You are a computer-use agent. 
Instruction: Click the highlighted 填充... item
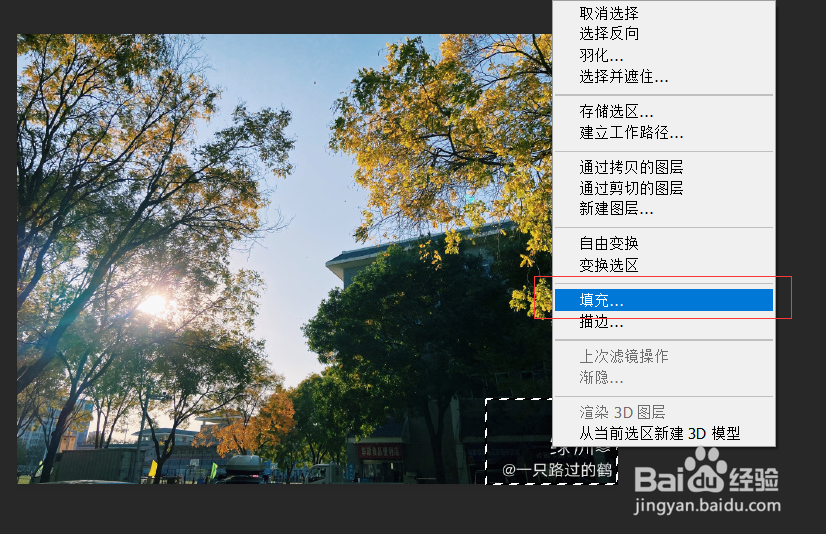pos(664,300)
